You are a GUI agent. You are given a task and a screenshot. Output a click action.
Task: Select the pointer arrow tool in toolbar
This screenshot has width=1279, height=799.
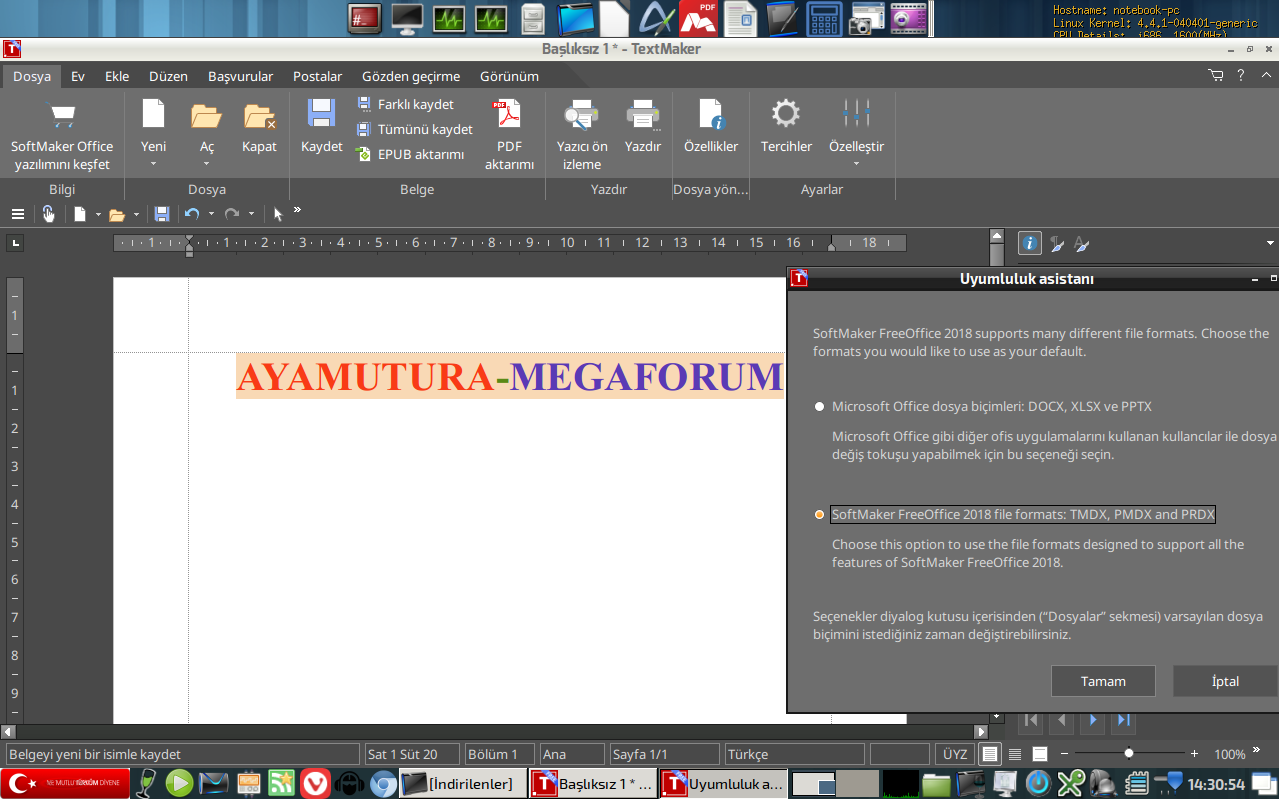coord(278,214)
